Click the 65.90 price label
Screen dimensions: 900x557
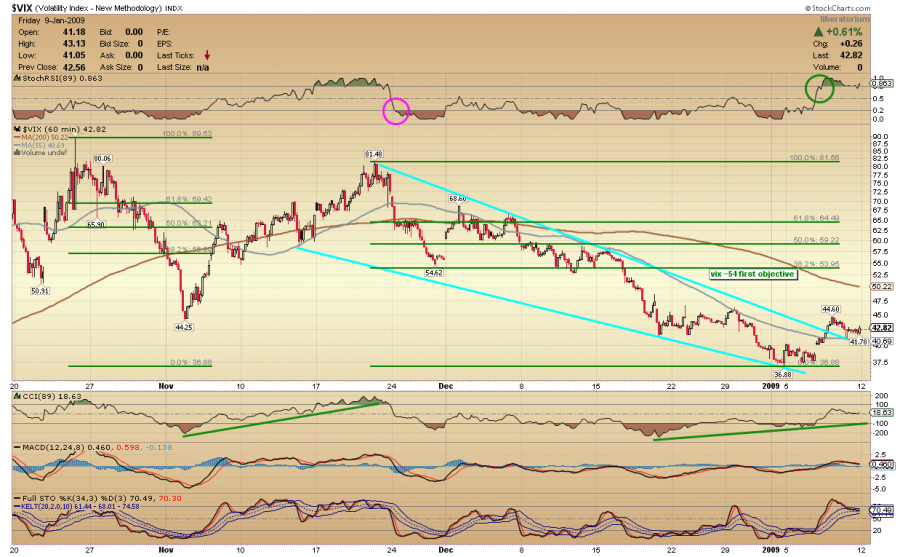tap(96, 225)
